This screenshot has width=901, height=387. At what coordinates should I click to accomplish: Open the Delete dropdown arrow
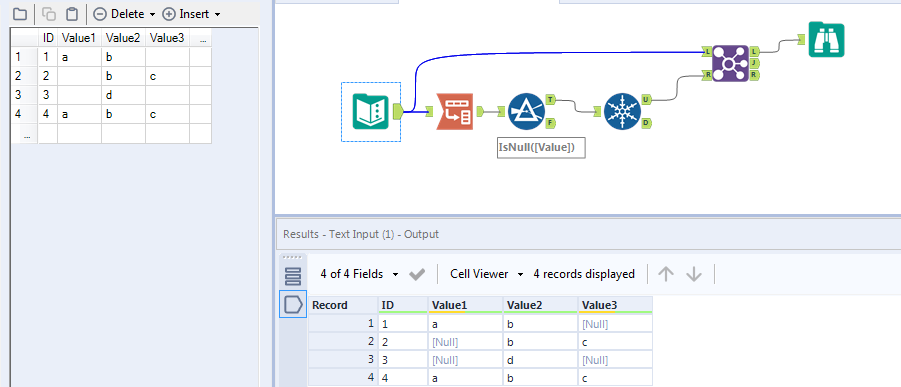[x=152, y=14]
